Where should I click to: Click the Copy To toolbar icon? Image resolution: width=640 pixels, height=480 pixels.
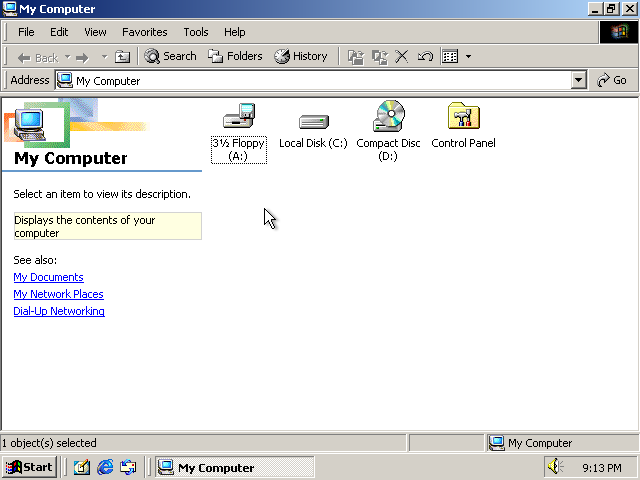pyautogui.click(x=379, y=57)
